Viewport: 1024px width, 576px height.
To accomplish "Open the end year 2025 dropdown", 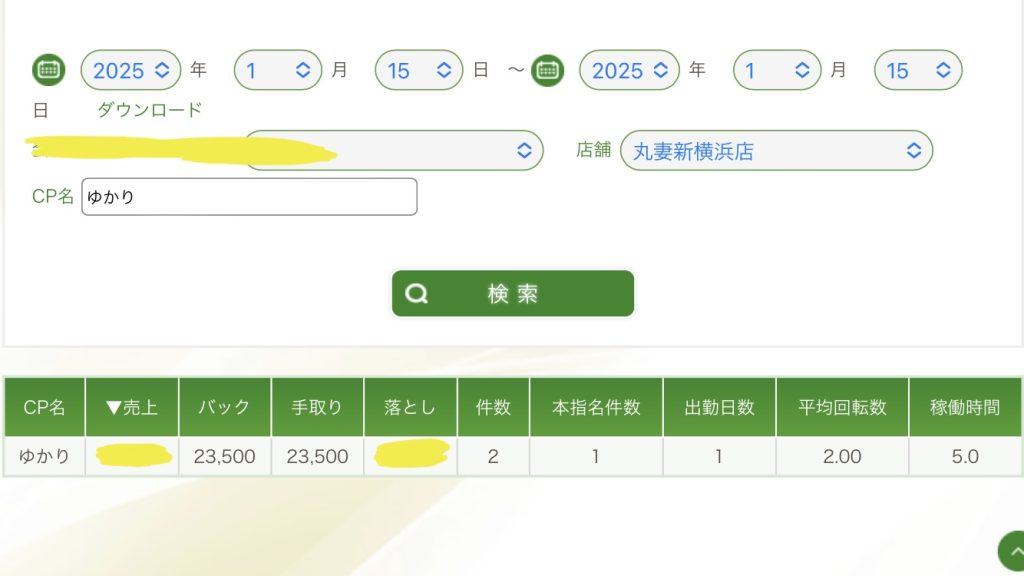I will point(630,70).
